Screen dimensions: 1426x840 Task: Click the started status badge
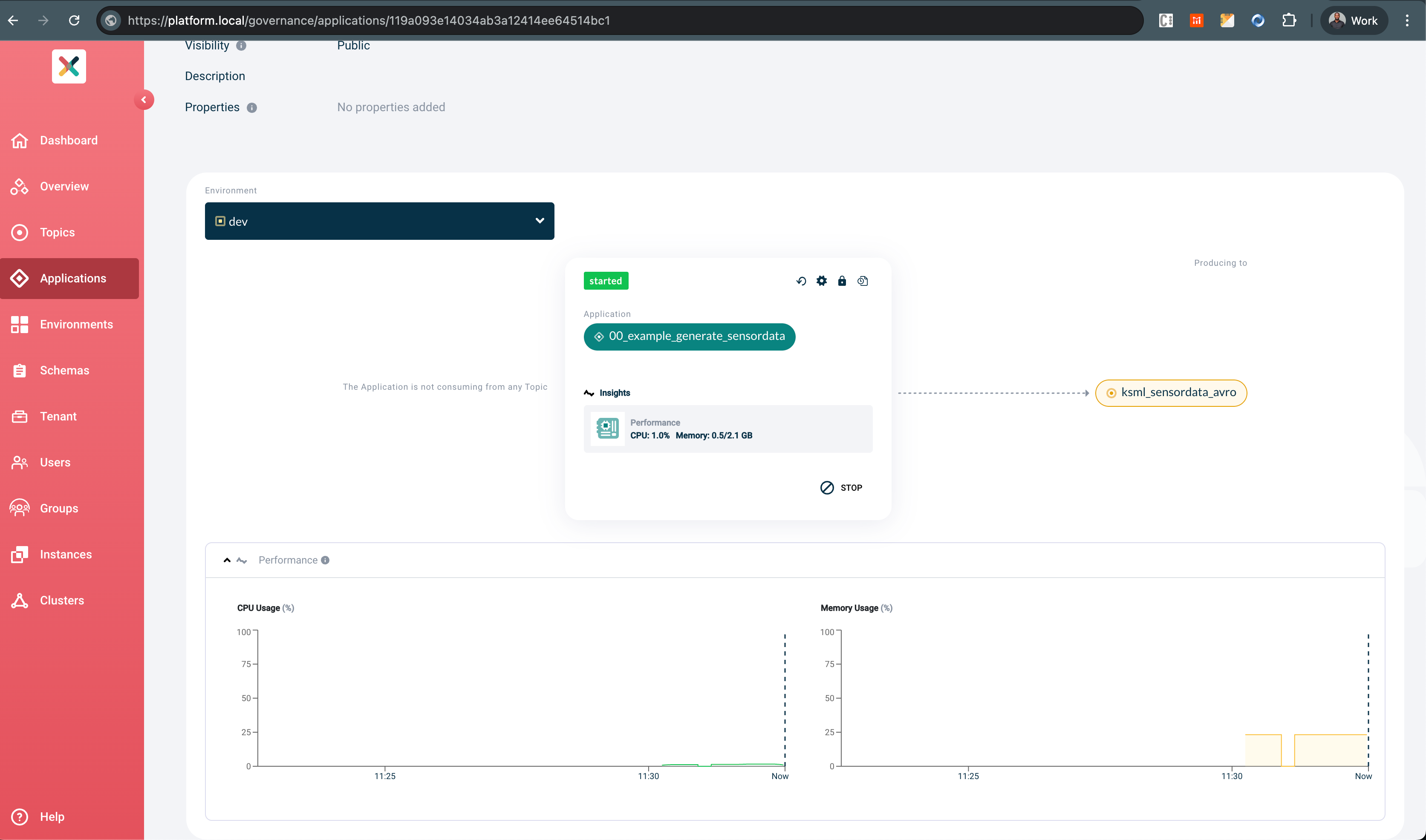606,280
